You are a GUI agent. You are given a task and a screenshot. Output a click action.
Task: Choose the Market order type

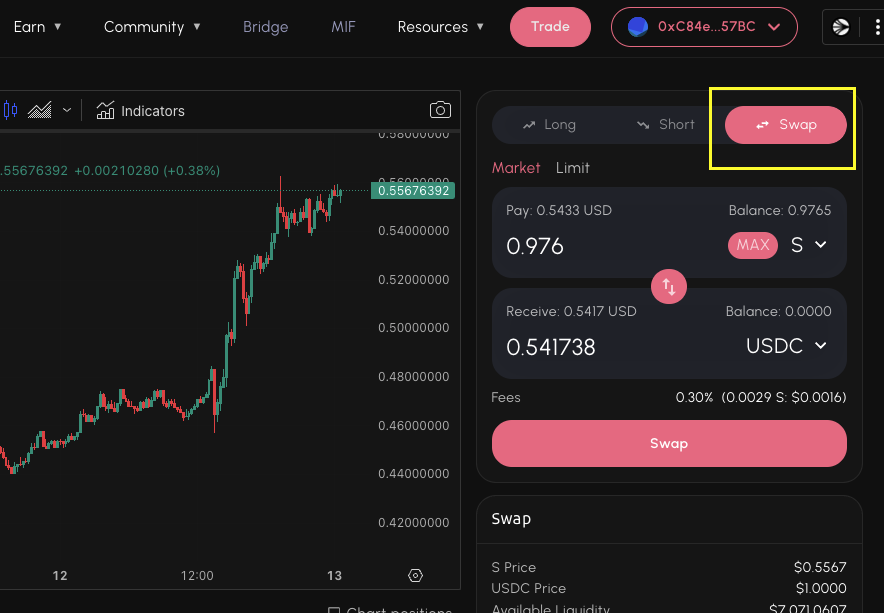[x=516, y=167]
